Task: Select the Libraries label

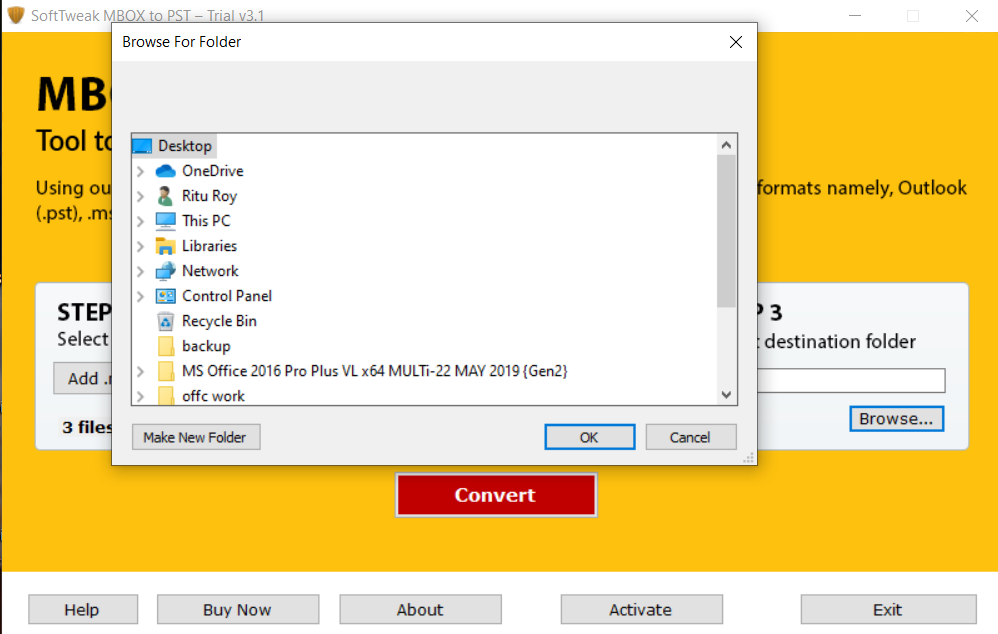Action: coord(209,246)
